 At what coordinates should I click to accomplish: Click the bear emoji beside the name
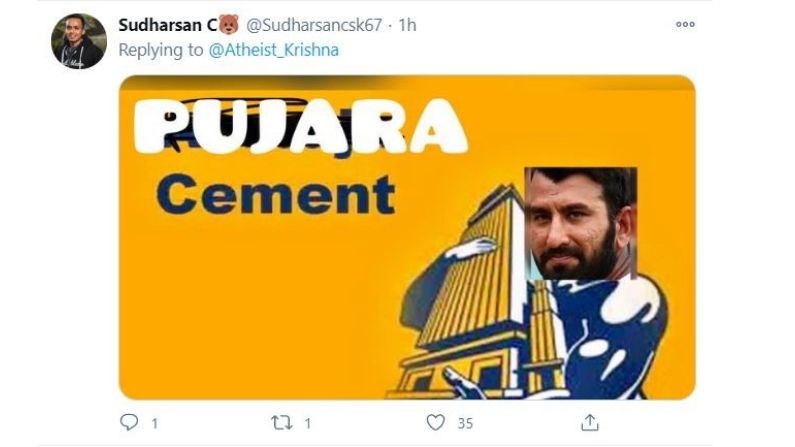click(x=229, y=24)
